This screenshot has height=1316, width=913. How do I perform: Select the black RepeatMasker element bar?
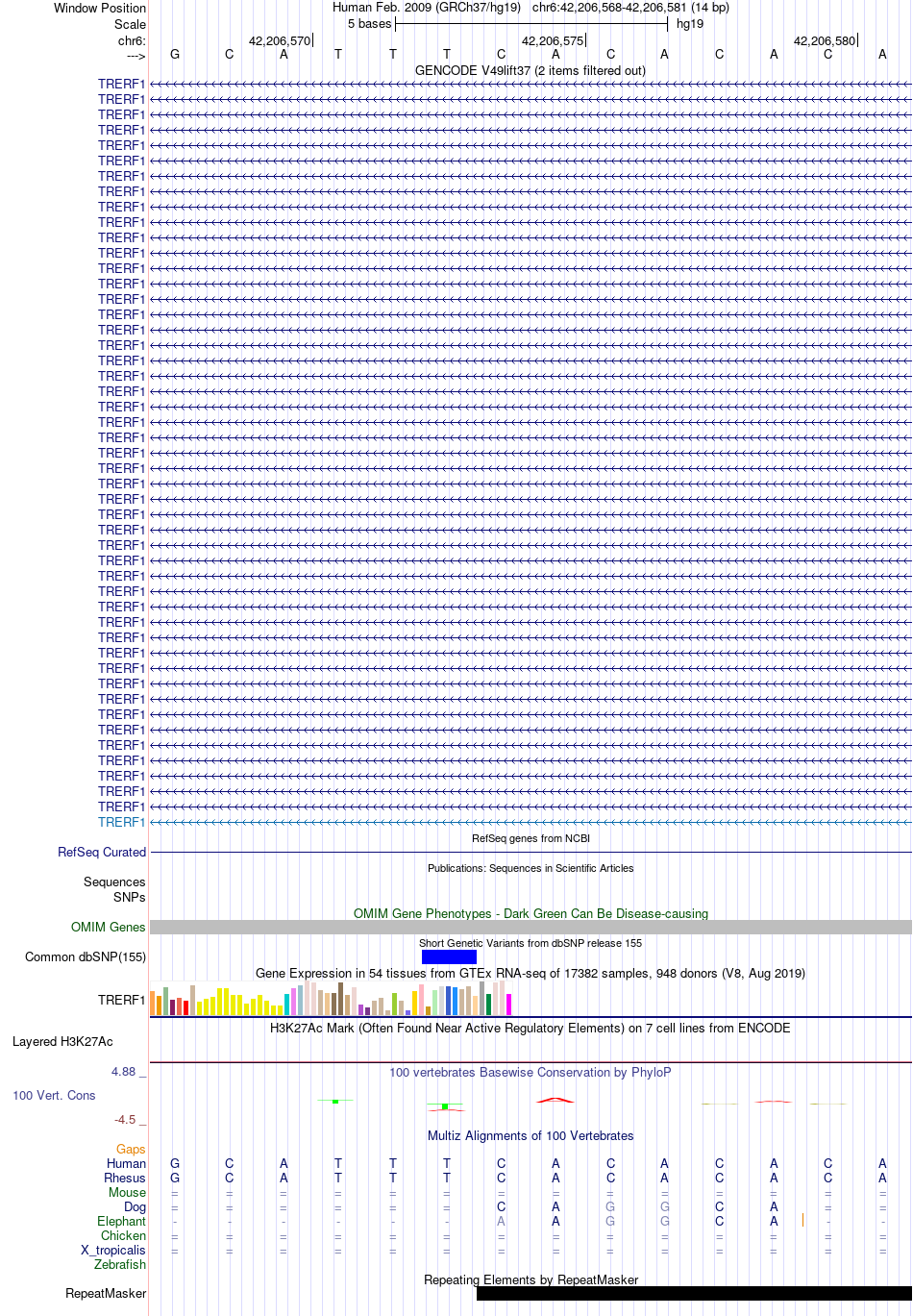[x=694, y=1293]
